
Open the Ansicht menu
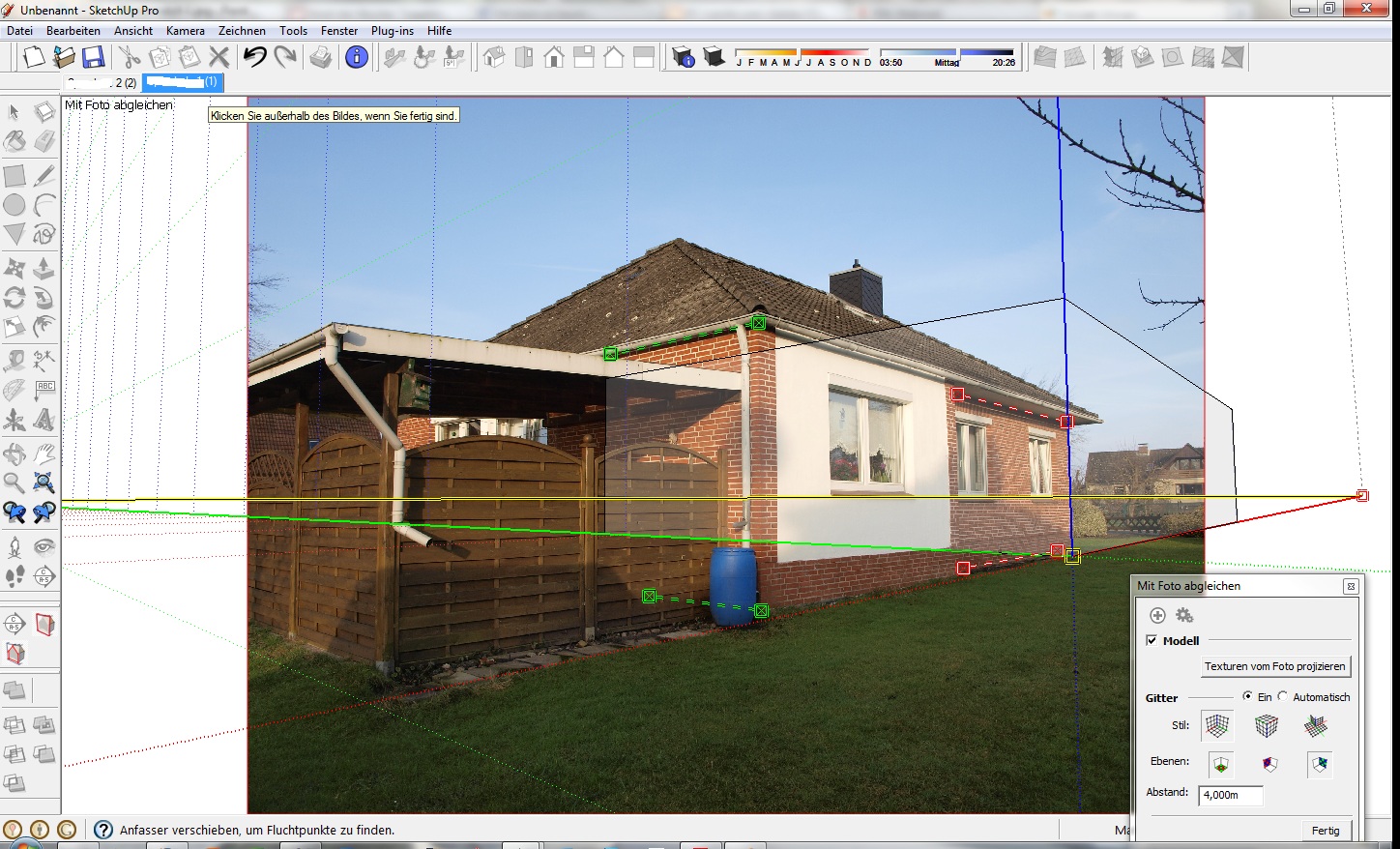click(x=133, y=31)
